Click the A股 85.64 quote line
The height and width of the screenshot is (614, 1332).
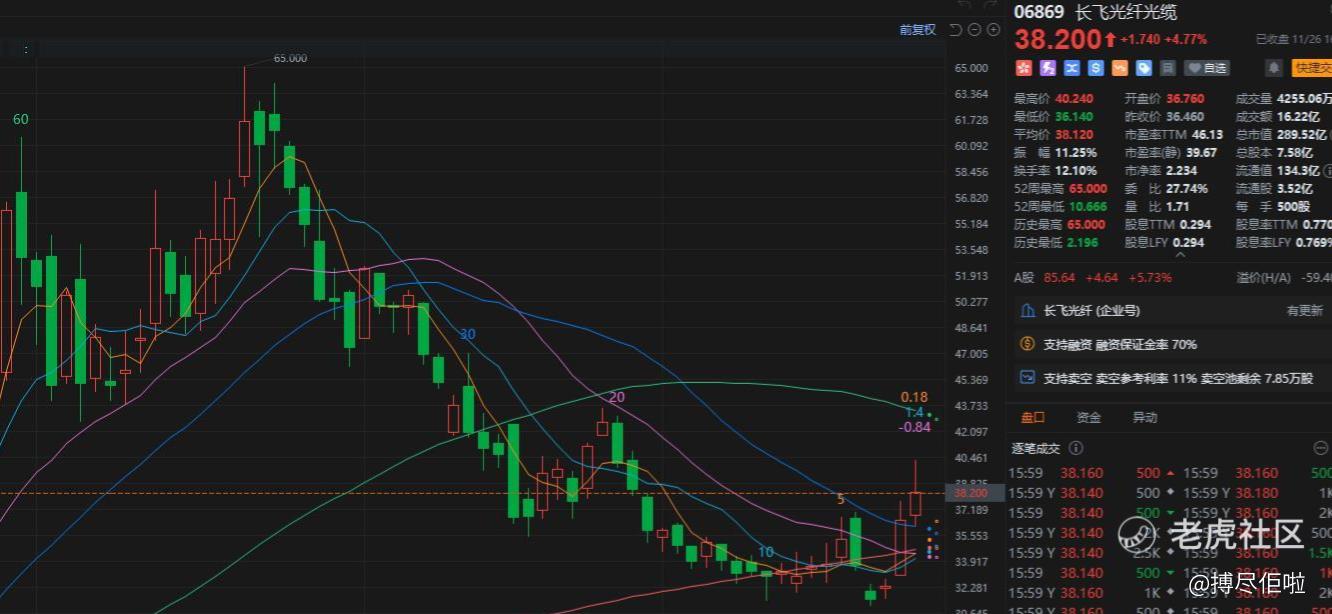(1093, 277)
